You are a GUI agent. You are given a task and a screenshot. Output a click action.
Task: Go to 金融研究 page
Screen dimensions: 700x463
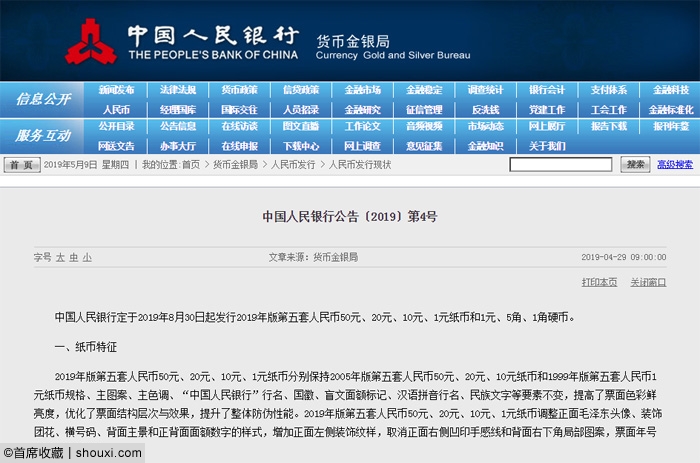362,109
